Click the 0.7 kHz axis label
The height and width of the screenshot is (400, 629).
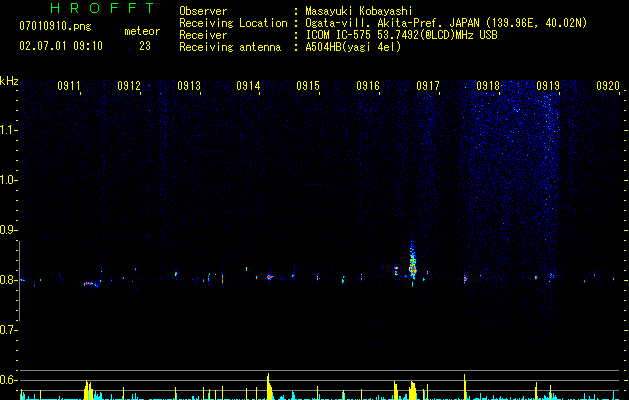(9, 330)
